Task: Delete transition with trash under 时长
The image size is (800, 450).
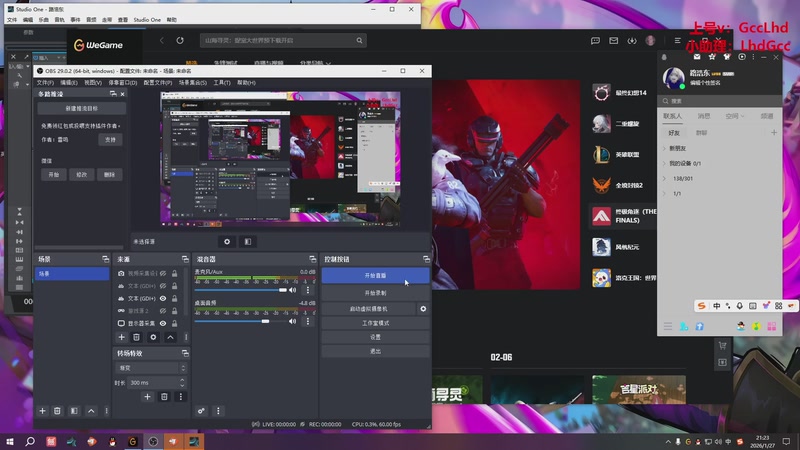Action: 164,396
